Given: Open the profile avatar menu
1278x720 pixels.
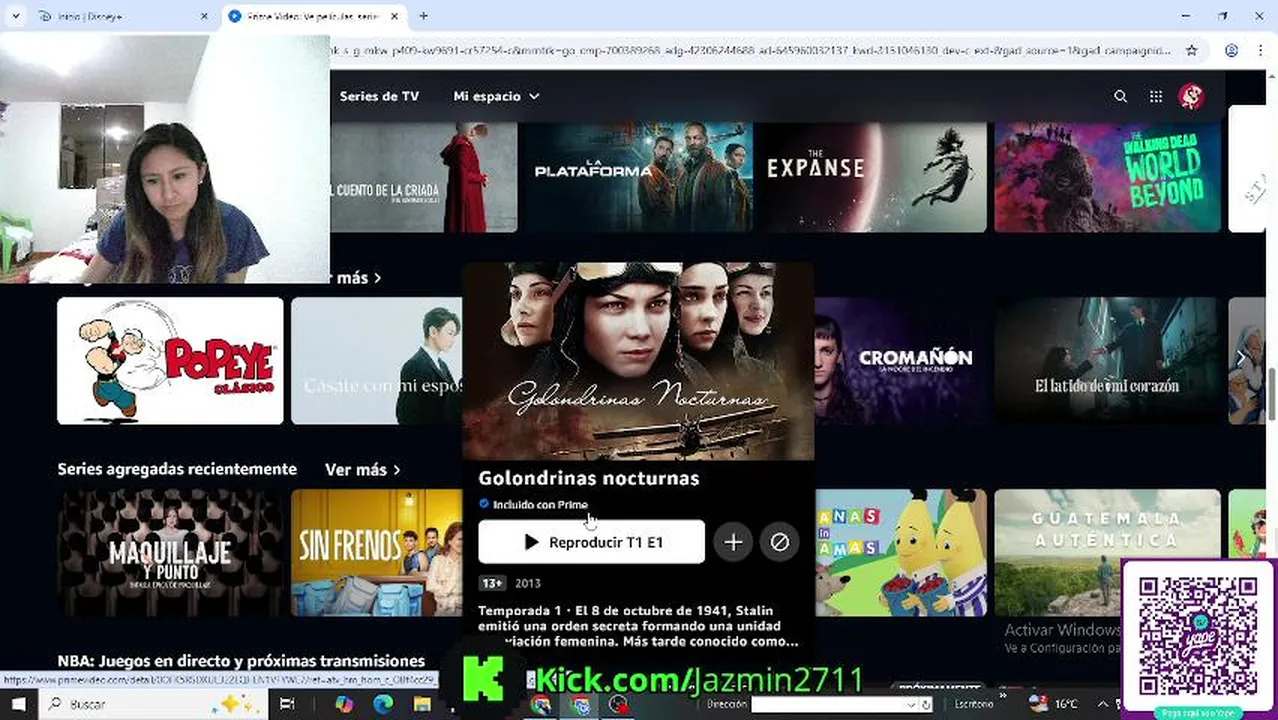Looking at the screenshot, I should pos(1190,96).
